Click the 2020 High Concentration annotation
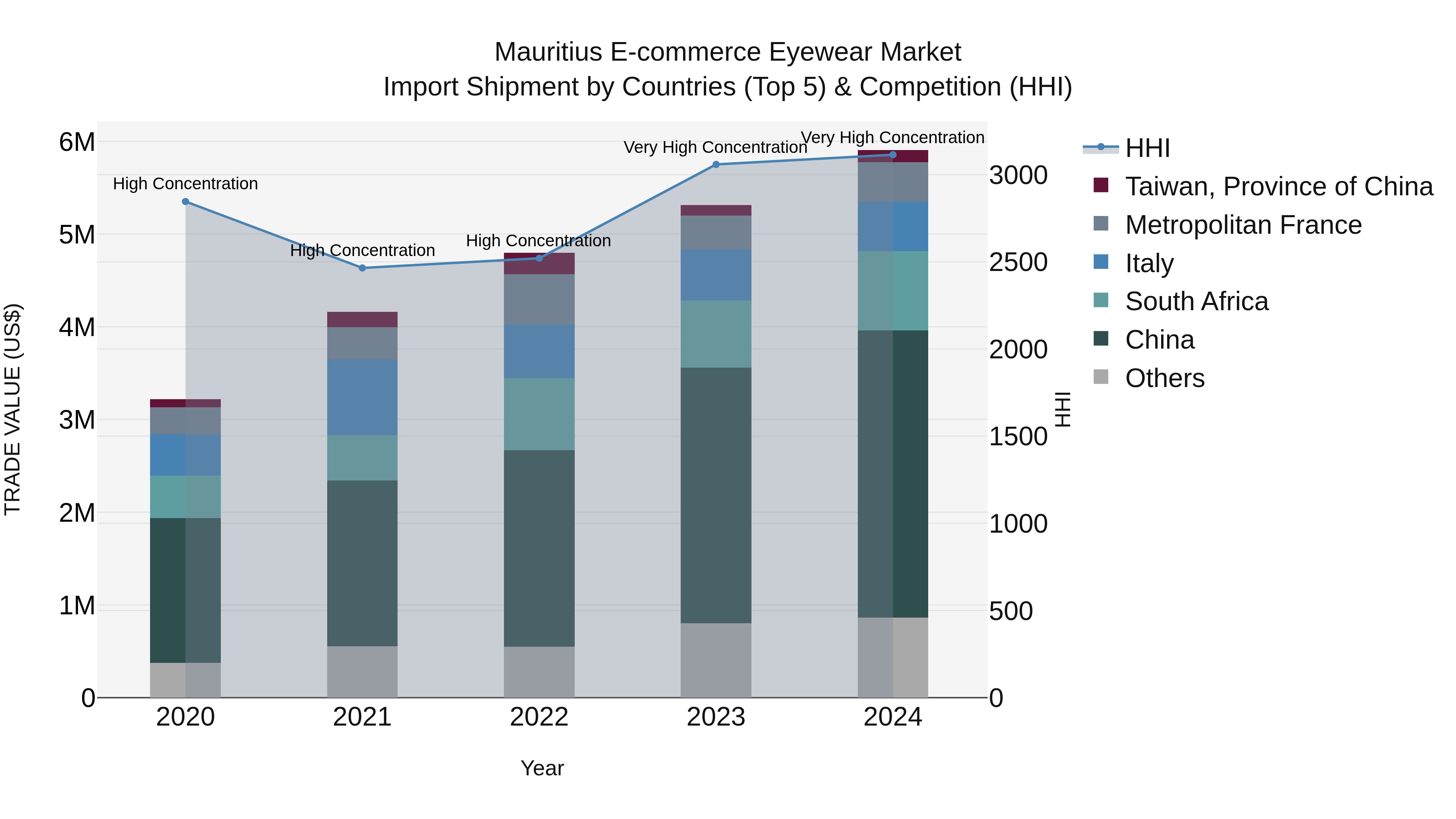 pyautogui.click(x=185, y=184)
